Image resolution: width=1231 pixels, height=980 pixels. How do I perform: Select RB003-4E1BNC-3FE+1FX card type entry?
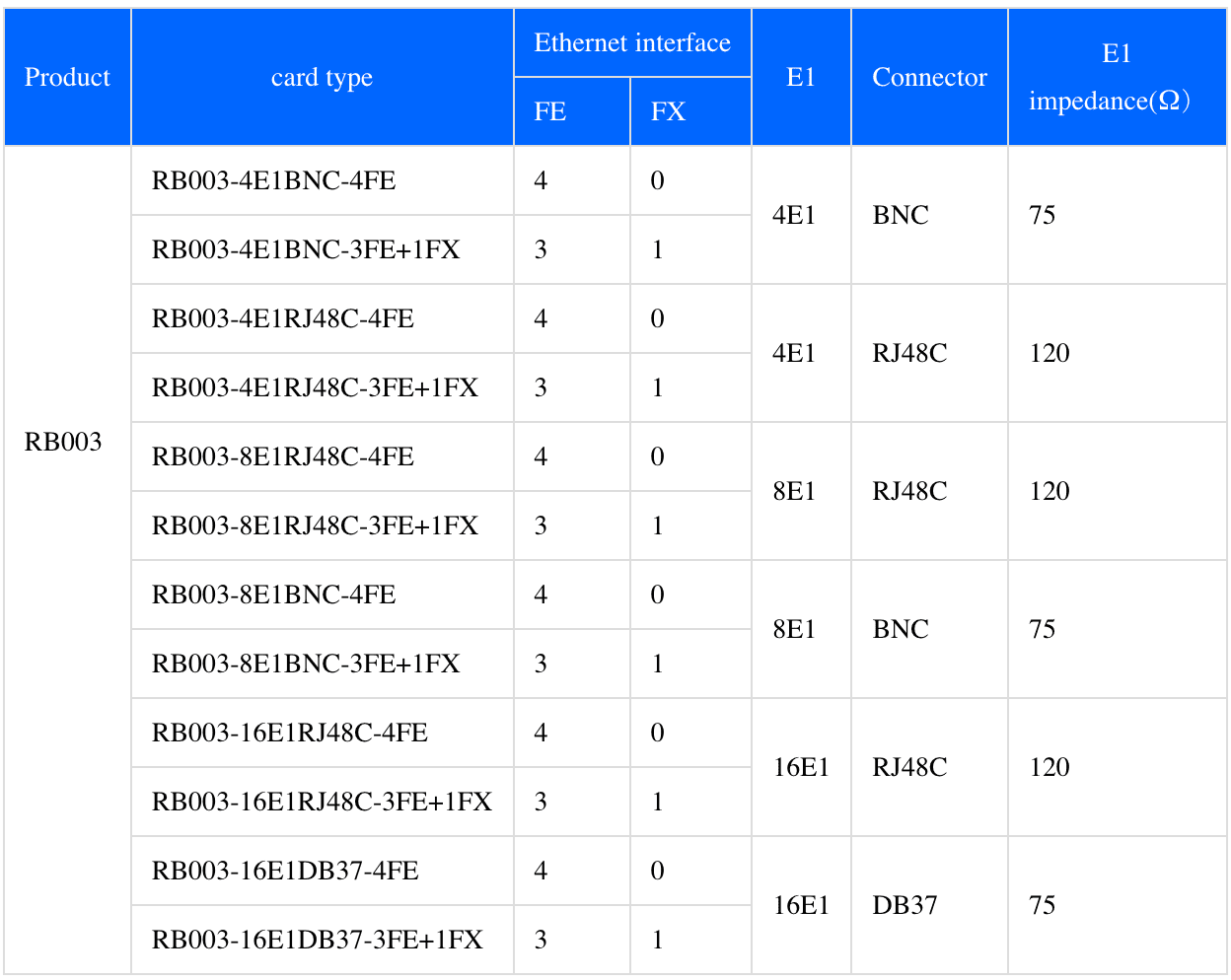(x=306, y=249)
